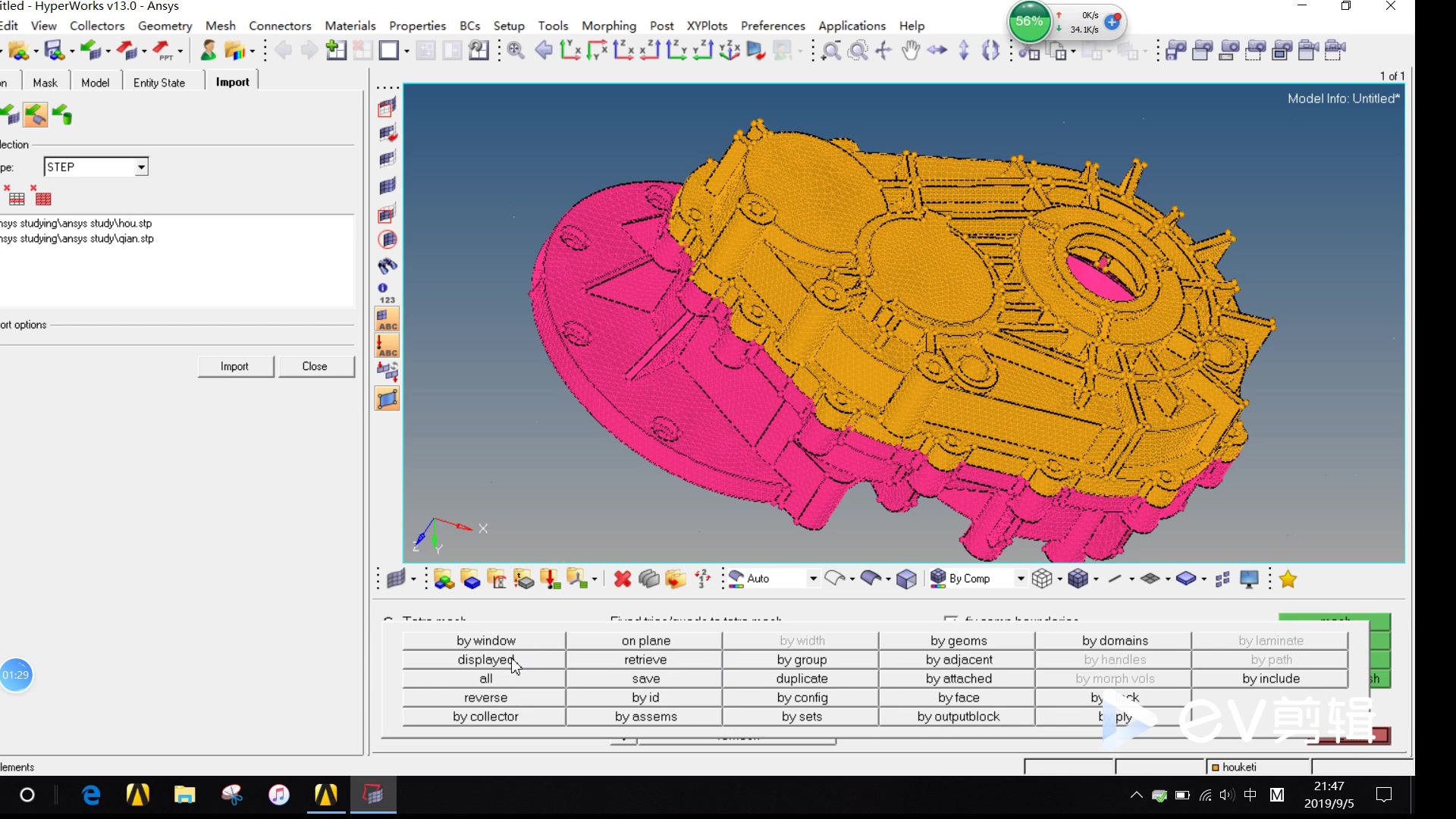Choose 'displayed' in the selection popup
Viewport: 1456px width, 819px height.
pos(485,660)
